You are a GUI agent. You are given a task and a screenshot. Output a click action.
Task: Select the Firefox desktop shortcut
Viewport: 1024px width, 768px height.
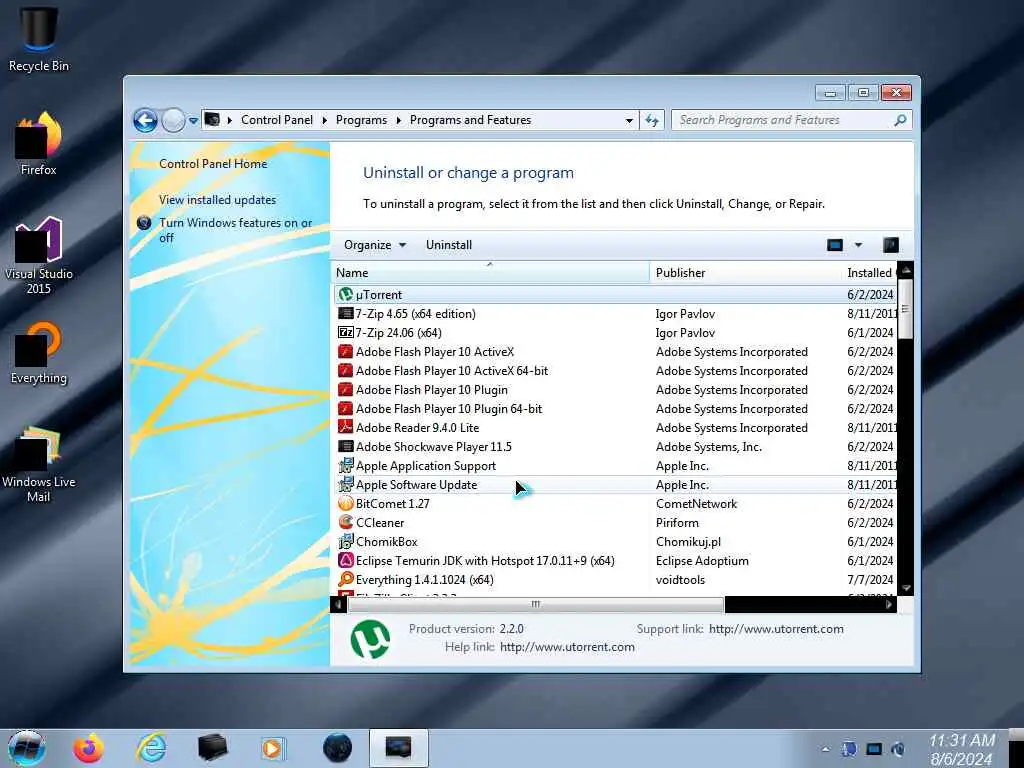[39, 144]
